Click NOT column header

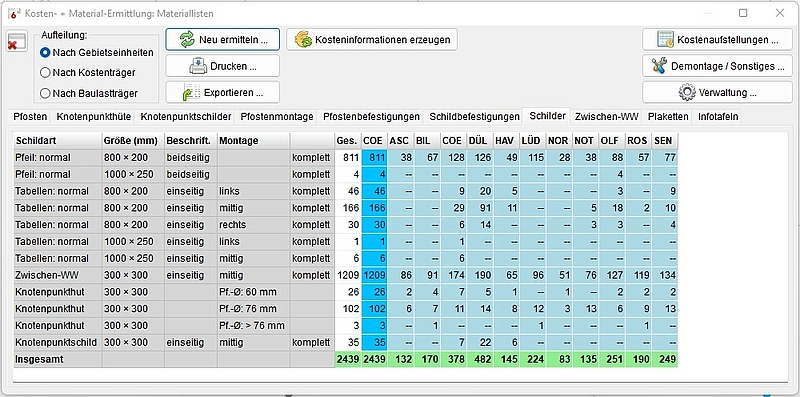click(585, 141)
